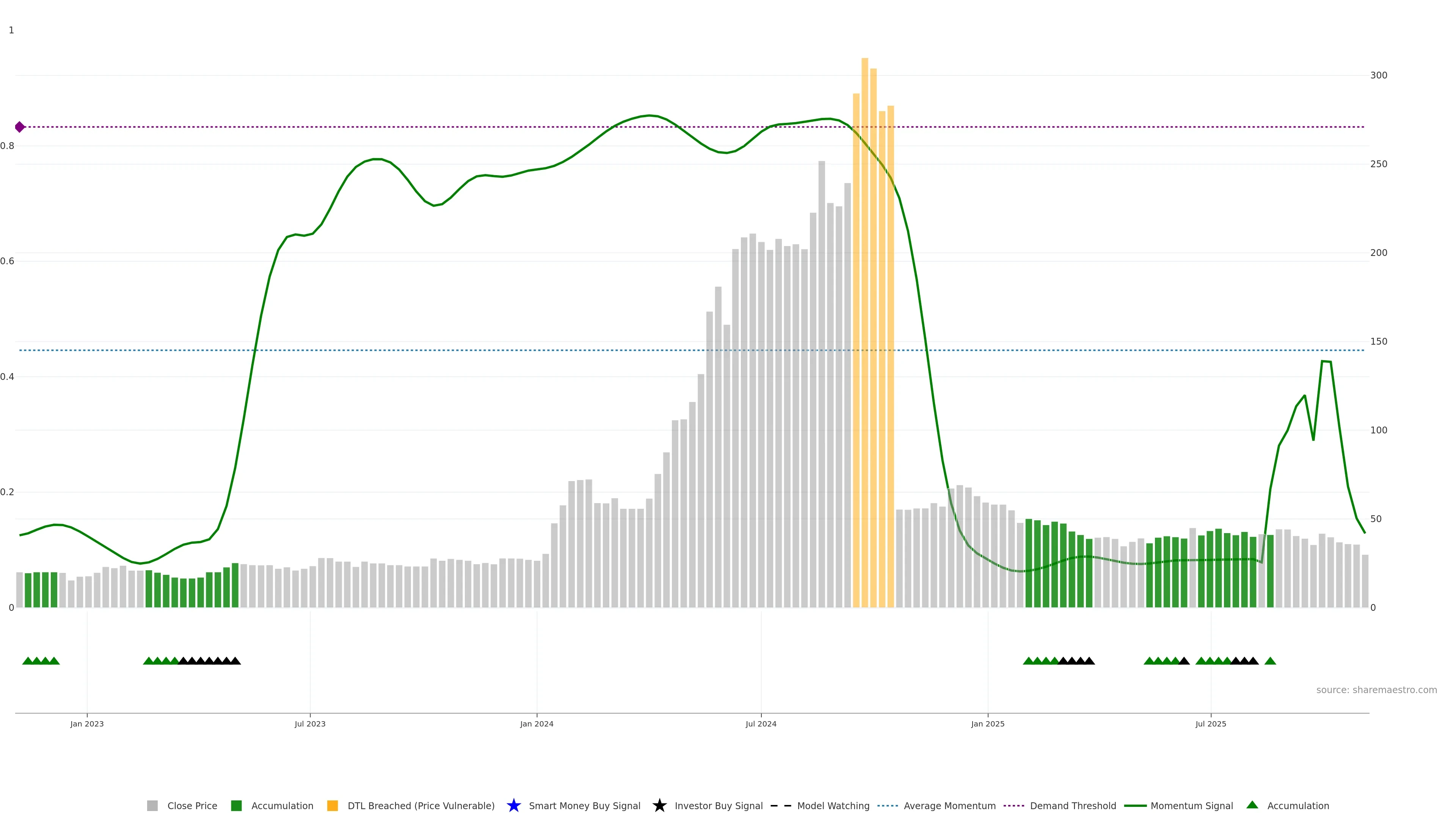1456x819 pixels.
Task: Click the orange DTL Breached legend square
Action: (333, 805)
